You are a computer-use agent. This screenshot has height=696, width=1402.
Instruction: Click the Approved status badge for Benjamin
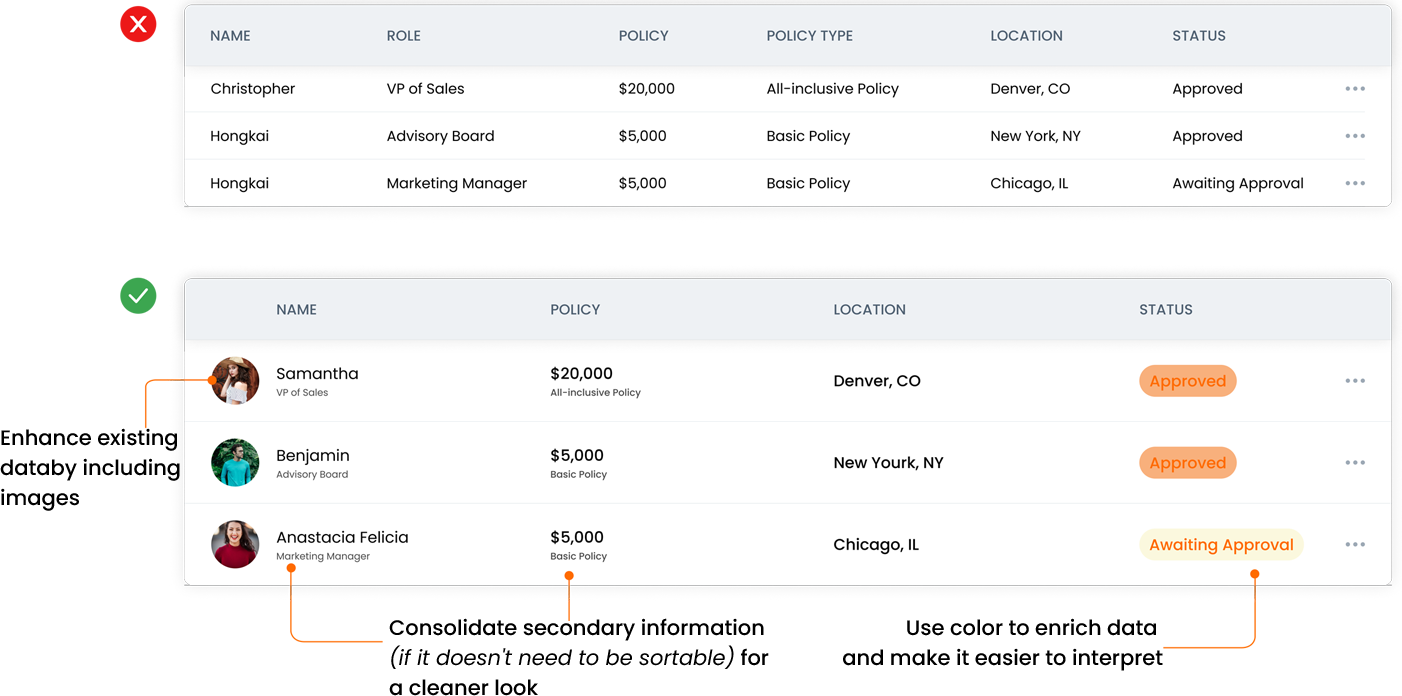pos(1187,463)
